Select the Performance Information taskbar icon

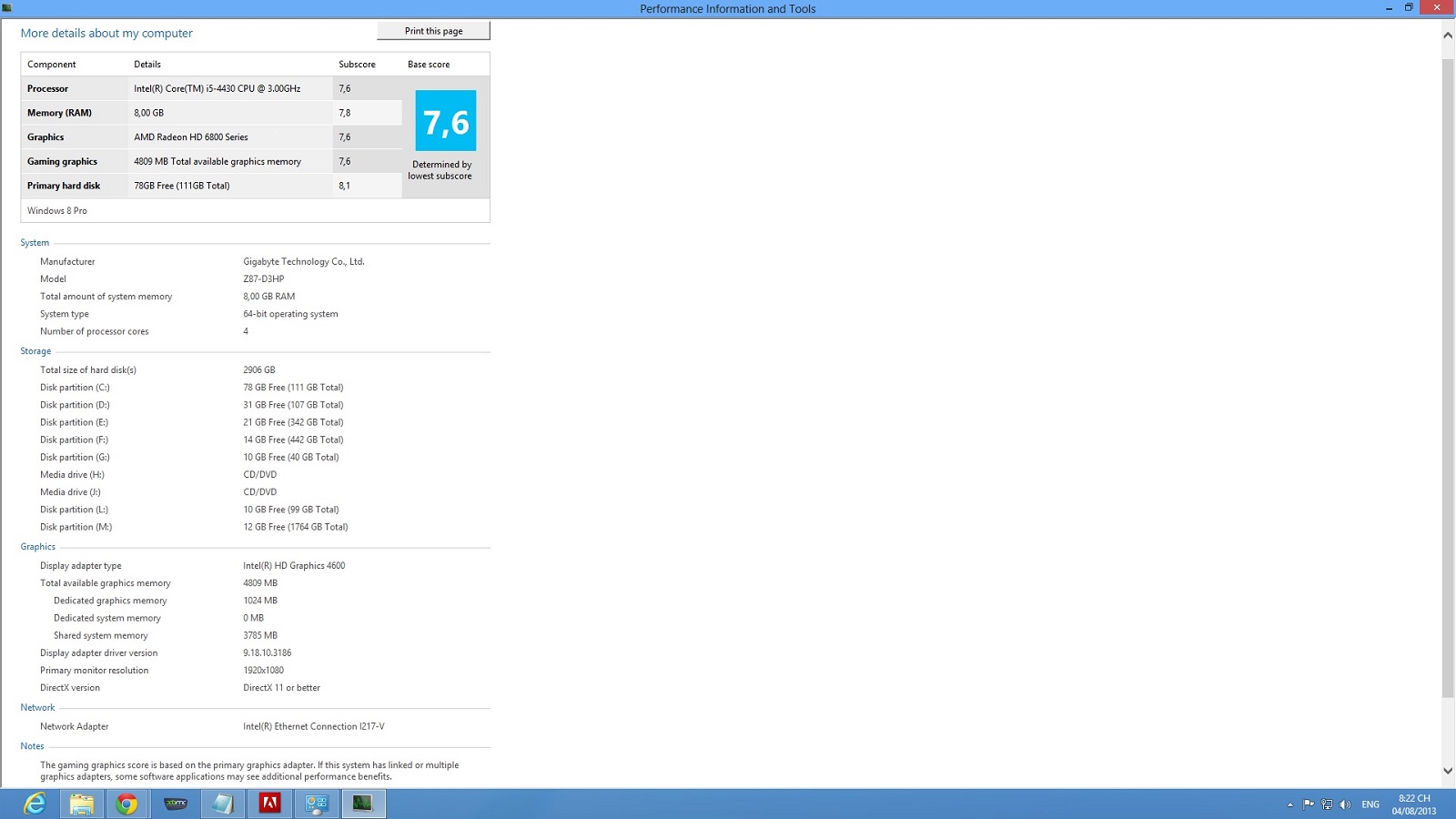click(x=363, y=804)
